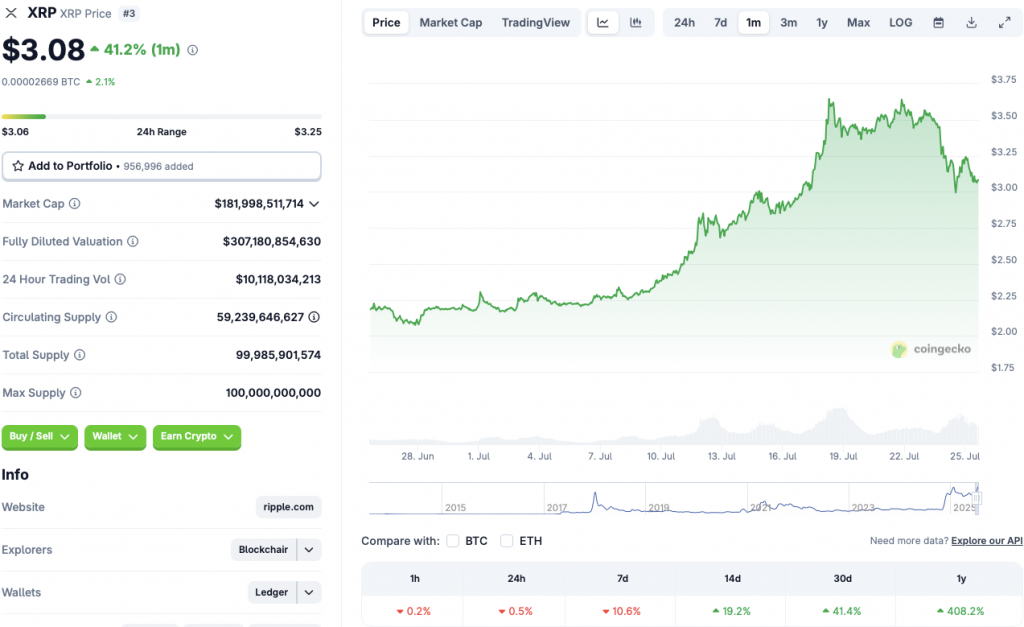Open the Earn Crypto button
The height and width of the screenshot is (627, 1024).
coord(197,437)
